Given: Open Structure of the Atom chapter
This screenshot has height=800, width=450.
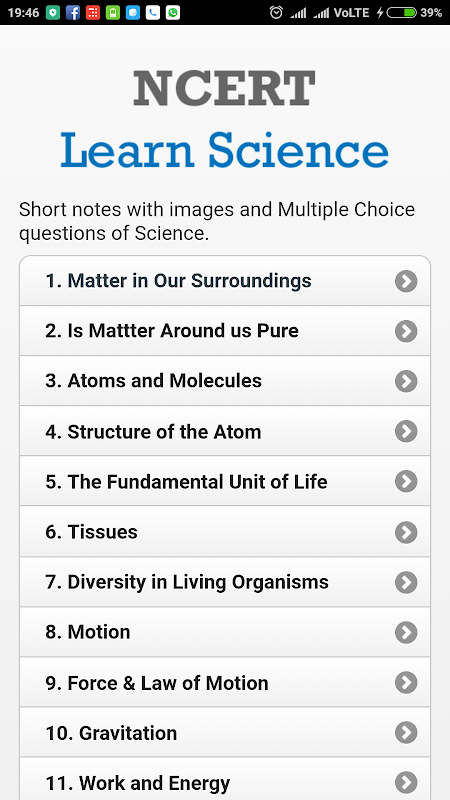Looking at the screenshot, I should click(x=225, y=431).
